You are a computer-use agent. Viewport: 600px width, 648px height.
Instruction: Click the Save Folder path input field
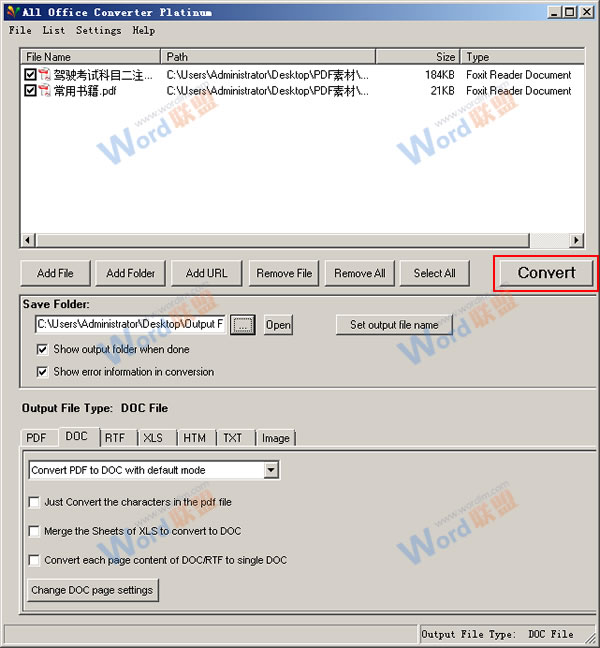click(130, 324)
